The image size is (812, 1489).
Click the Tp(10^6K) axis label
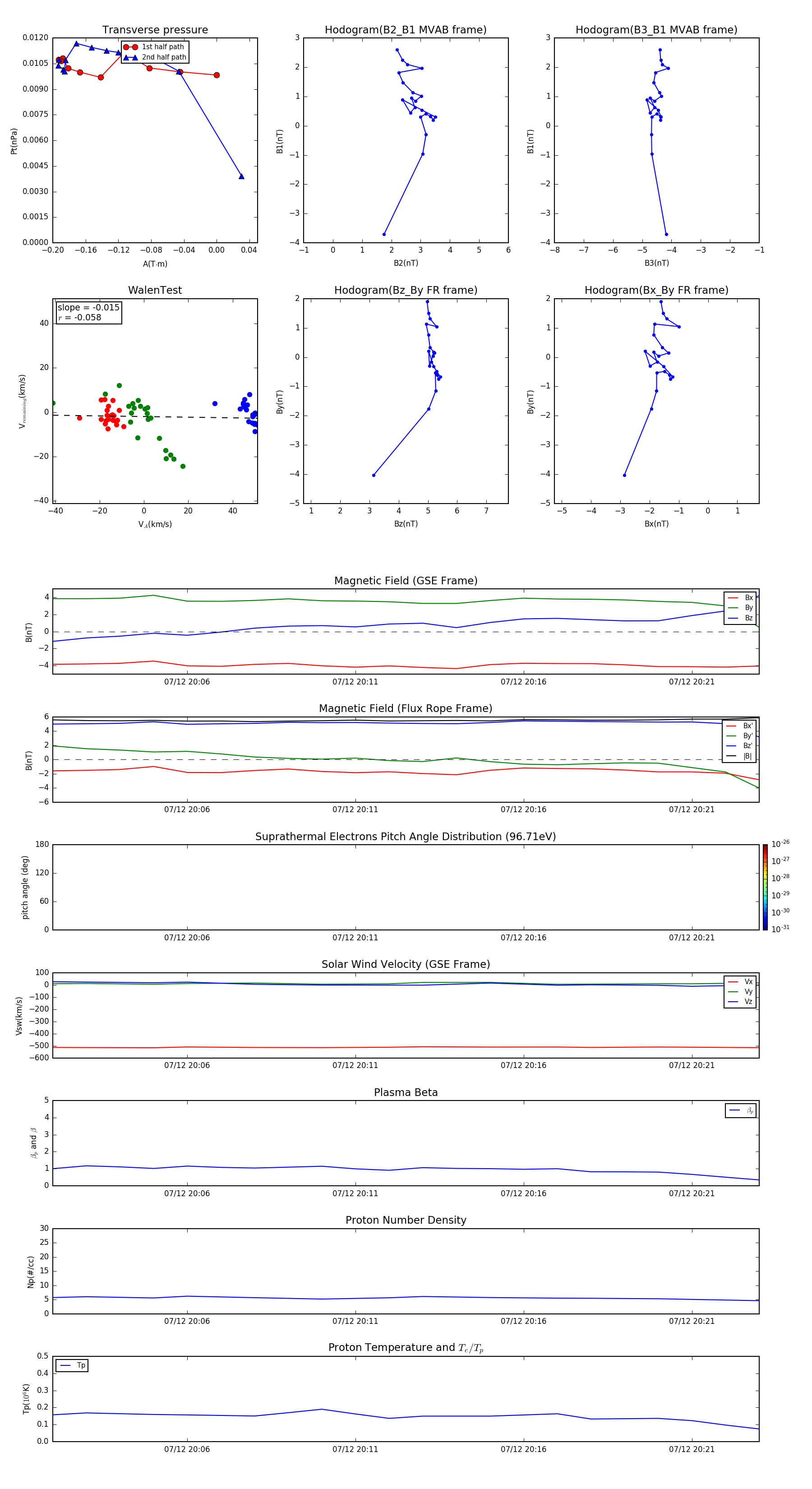tap(27, 1399)
